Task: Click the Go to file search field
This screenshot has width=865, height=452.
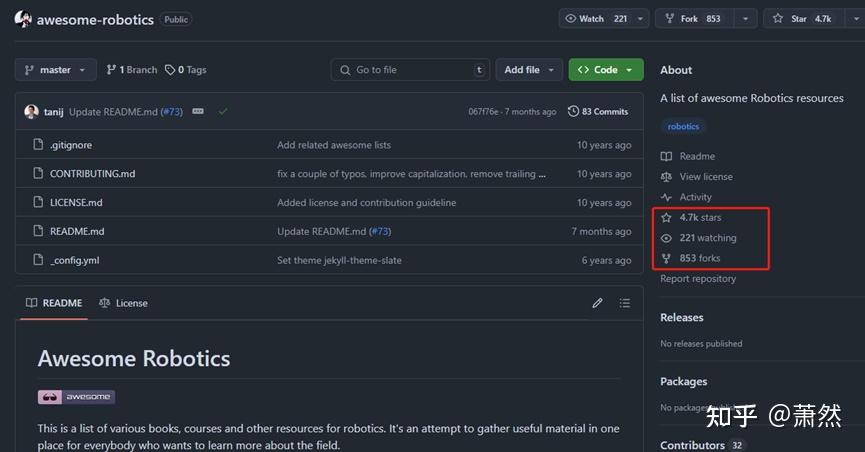Action: coord(408,70)
